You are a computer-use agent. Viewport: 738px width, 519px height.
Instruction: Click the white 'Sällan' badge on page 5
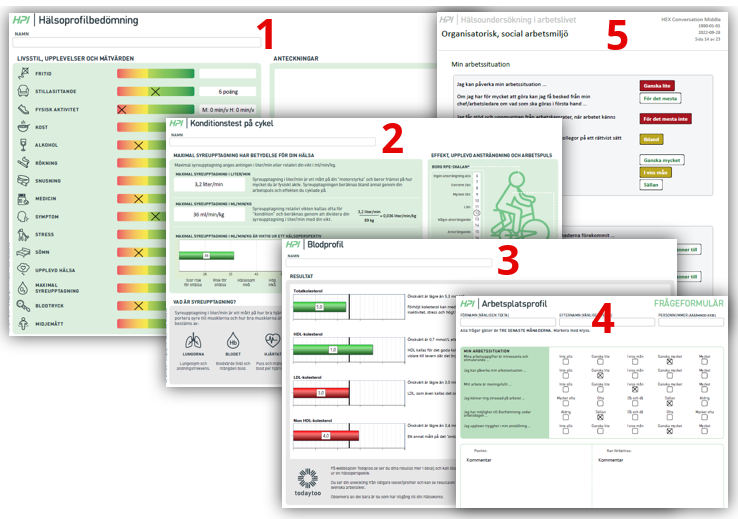pos(651,184)
